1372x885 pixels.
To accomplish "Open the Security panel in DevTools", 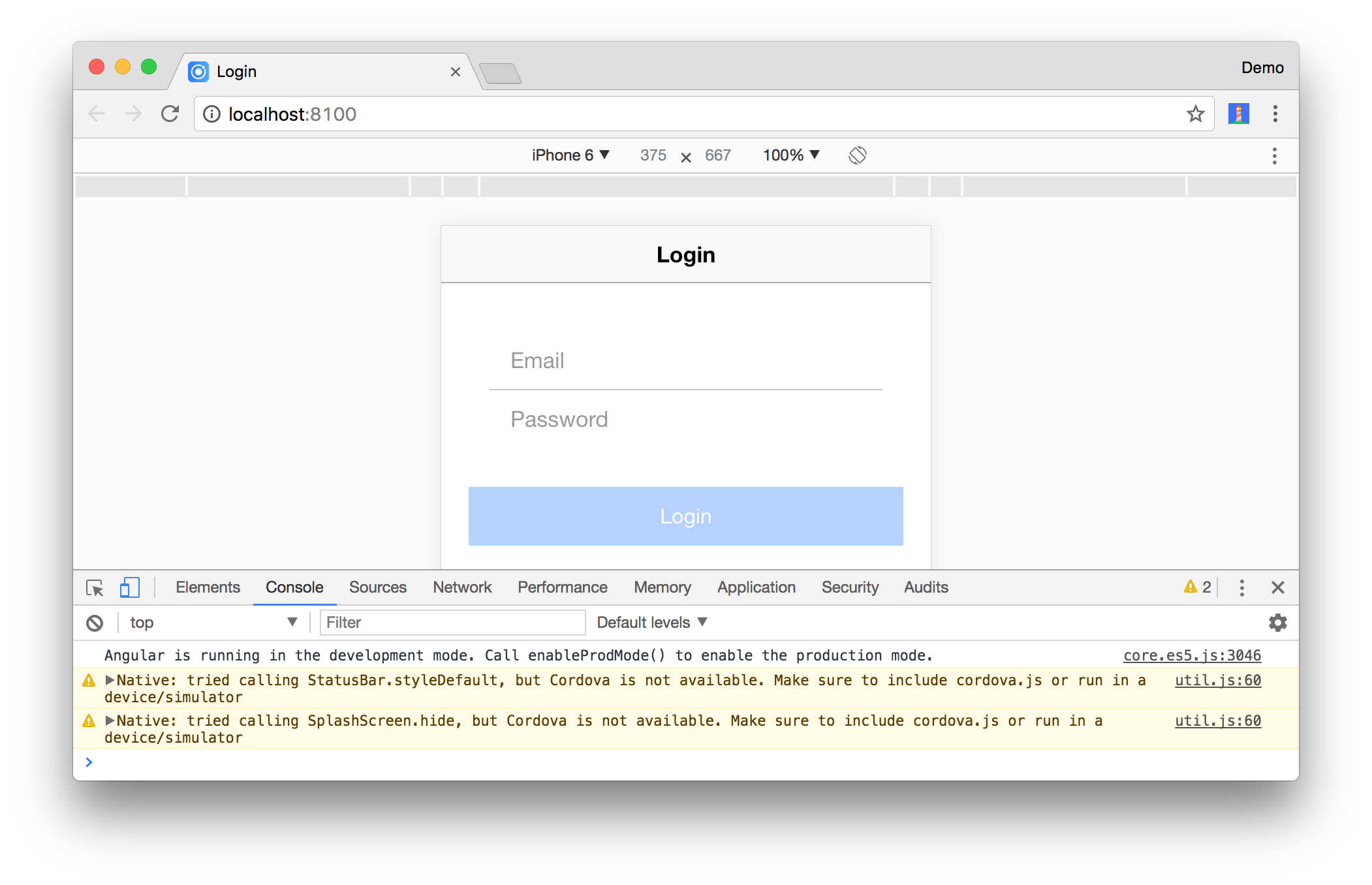I will pos(849,588).
